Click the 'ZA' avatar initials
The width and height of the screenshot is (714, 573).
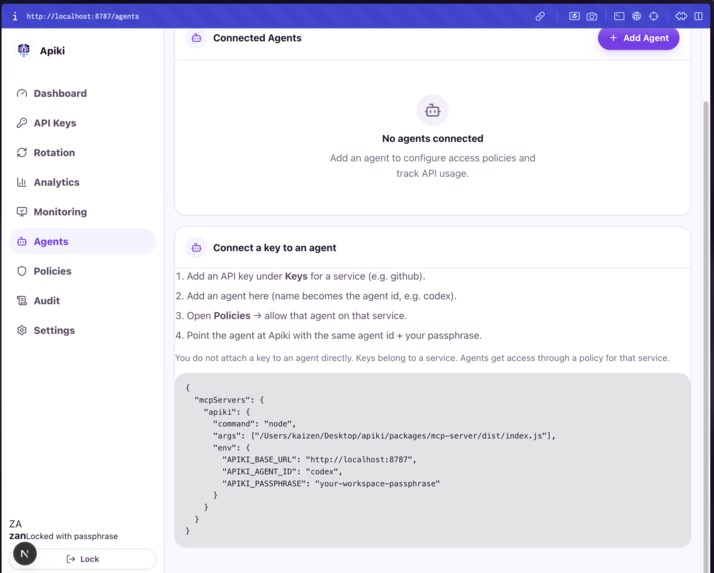(x=15, y=524)
